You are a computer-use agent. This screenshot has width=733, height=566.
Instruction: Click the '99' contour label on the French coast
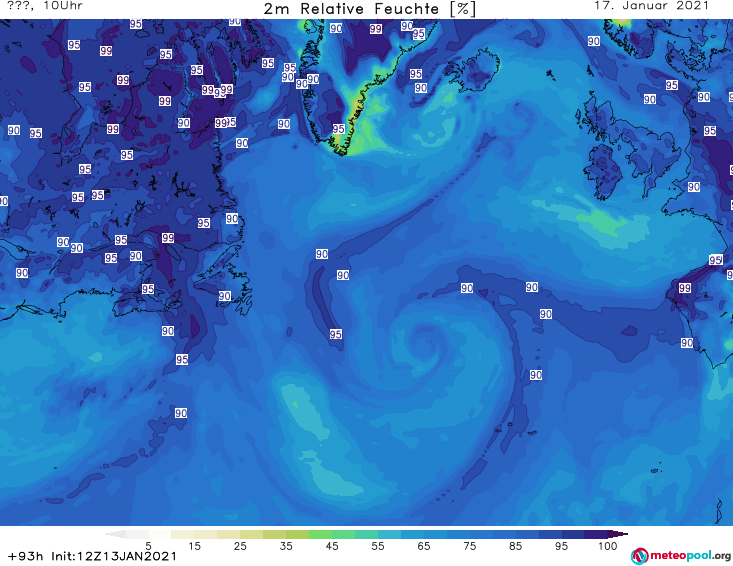(x=685, y=288)
